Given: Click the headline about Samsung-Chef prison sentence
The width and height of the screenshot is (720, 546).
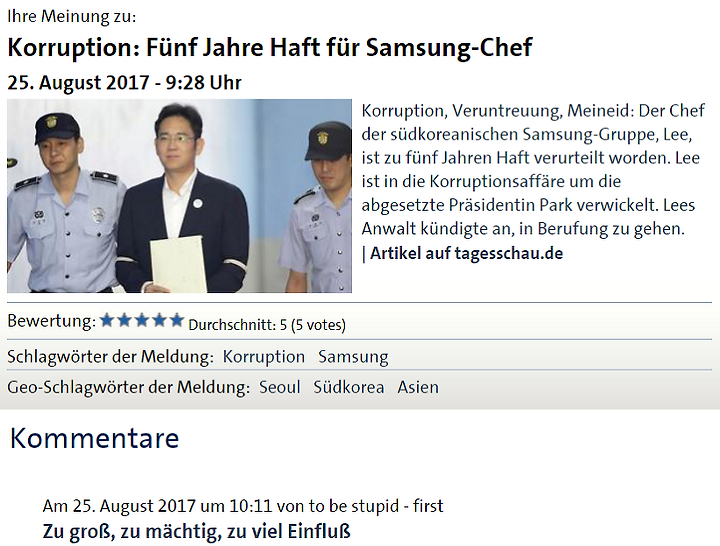Looking at the screenshot, I should click(270, 47).
